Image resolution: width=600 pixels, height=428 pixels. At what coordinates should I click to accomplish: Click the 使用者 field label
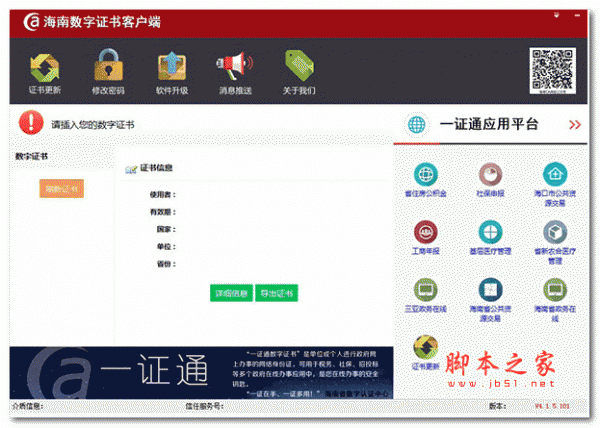162,195
